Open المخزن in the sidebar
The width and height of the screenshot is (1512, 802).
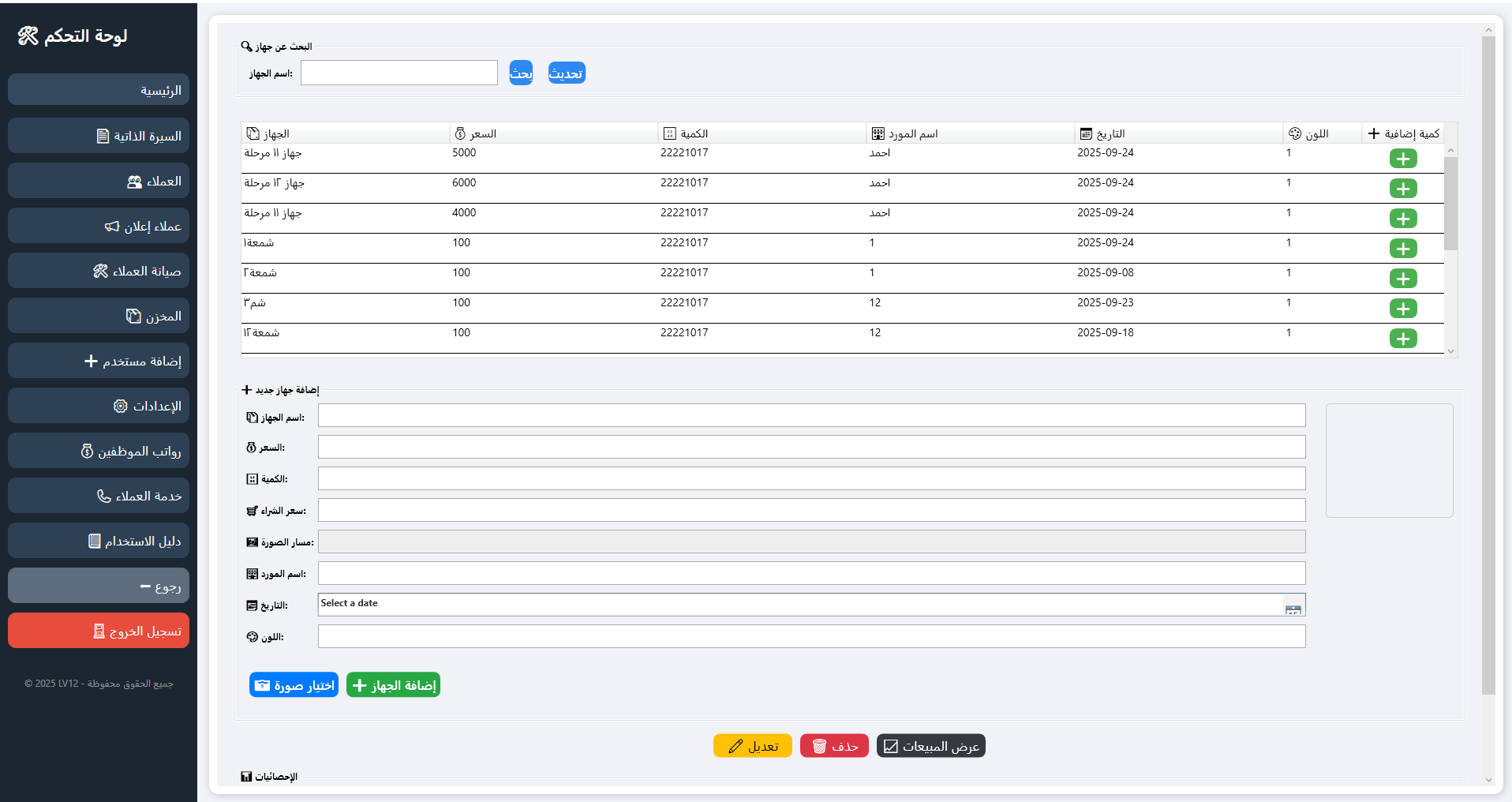pyautogui.click(x=99, y=316)
